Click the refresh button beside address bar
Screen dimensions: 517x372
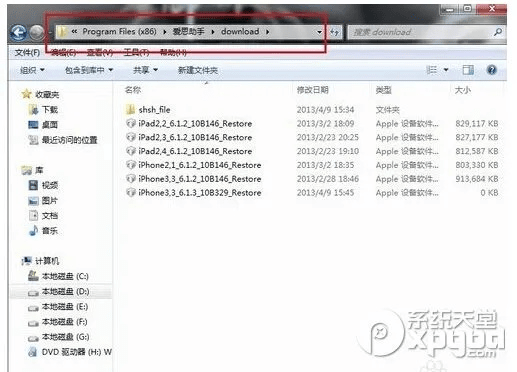pyautogui.click(x=334, y=32)
